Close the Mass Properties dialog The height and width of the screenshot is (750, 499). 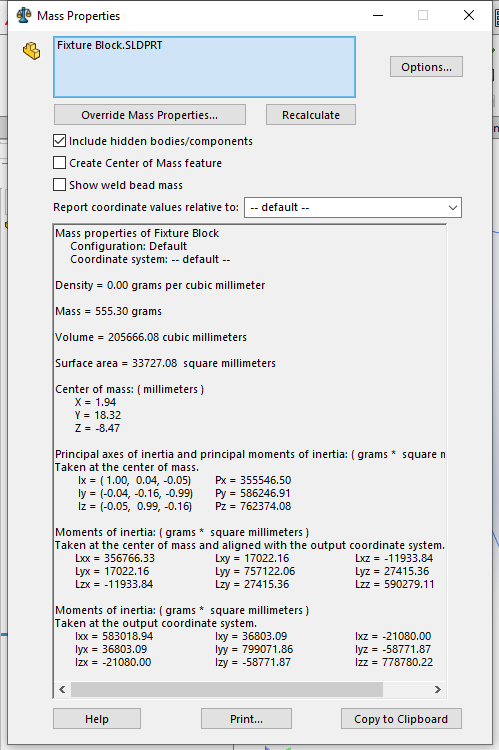469,15
